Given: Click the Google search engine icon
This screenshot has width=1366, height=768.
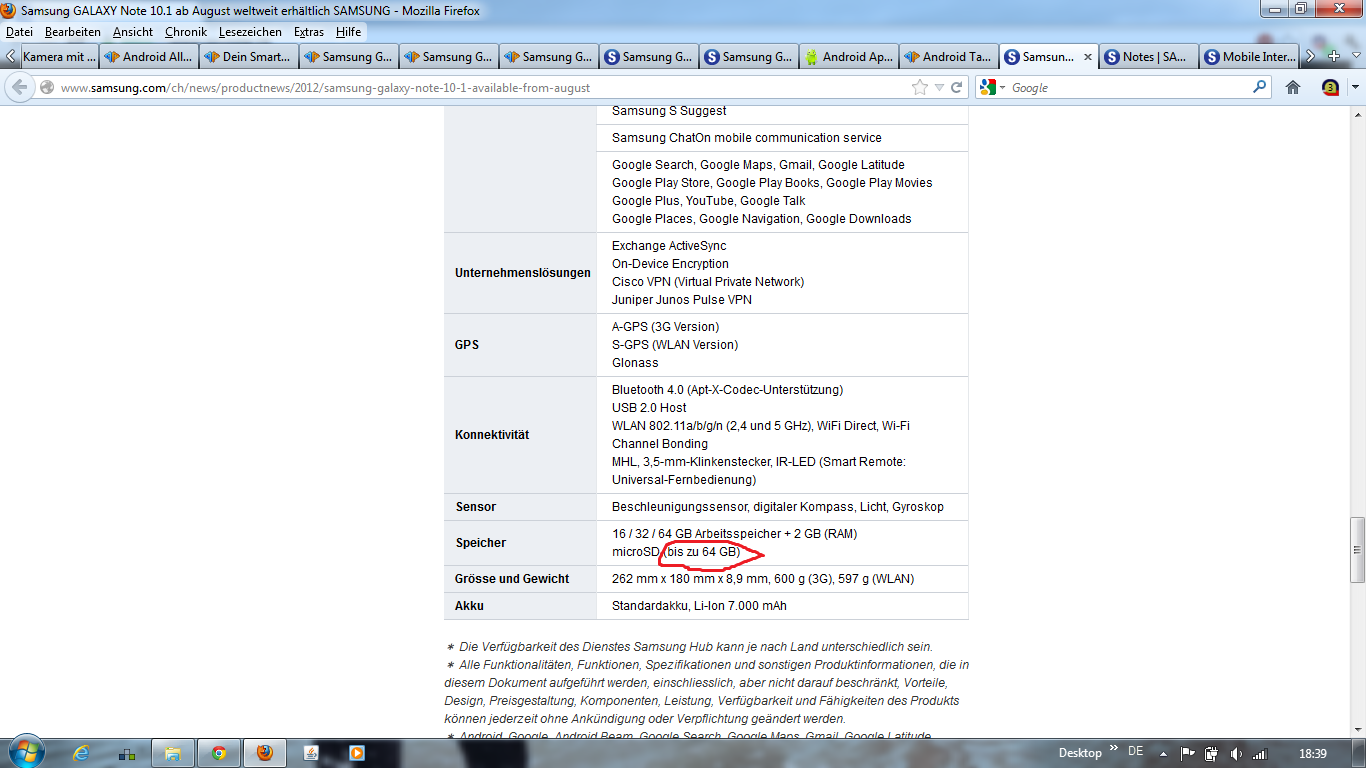Looking at the screenshot, I should tap(988, 87).
